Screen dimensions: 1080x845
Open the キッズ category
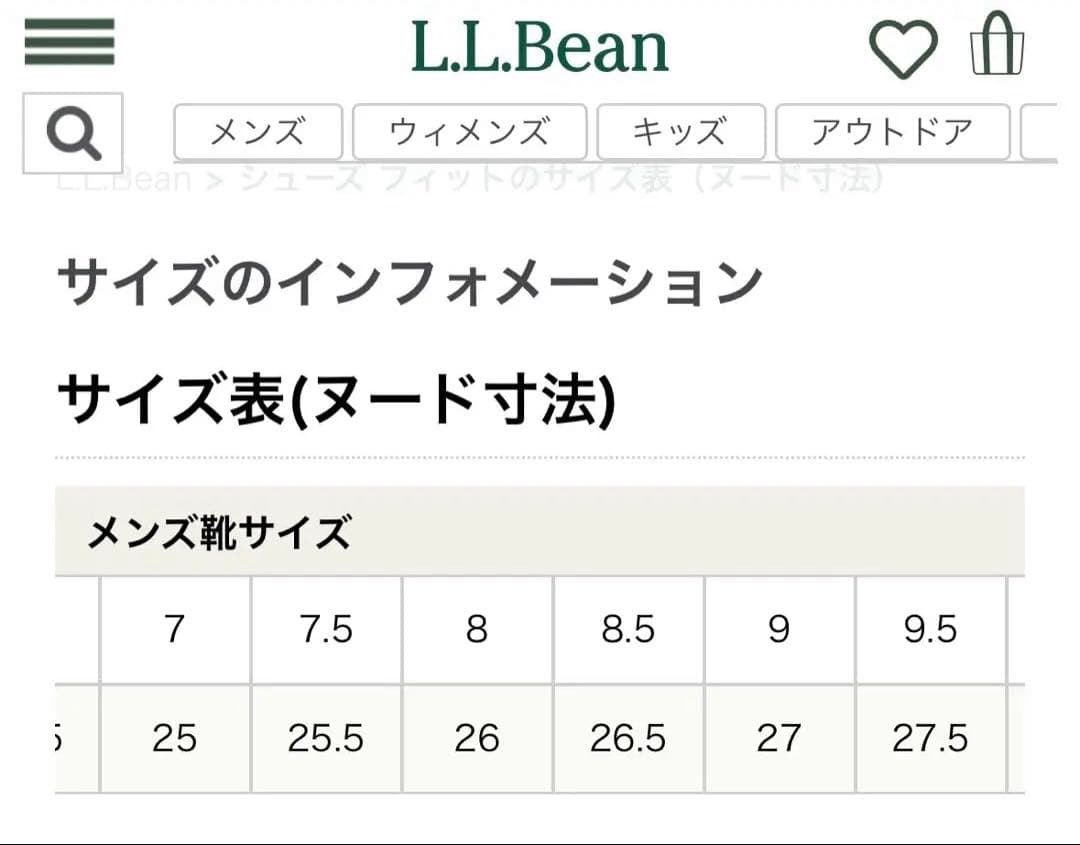681,131
